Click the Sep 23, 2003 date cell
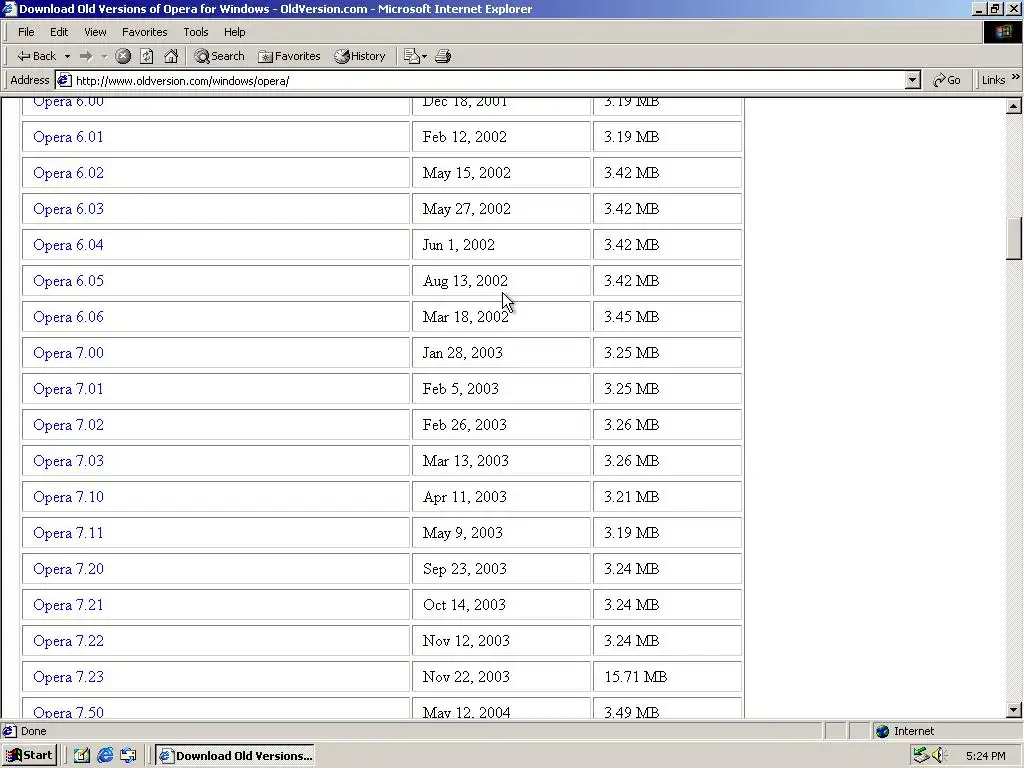 pyautogui.click(x=501, y=569)
